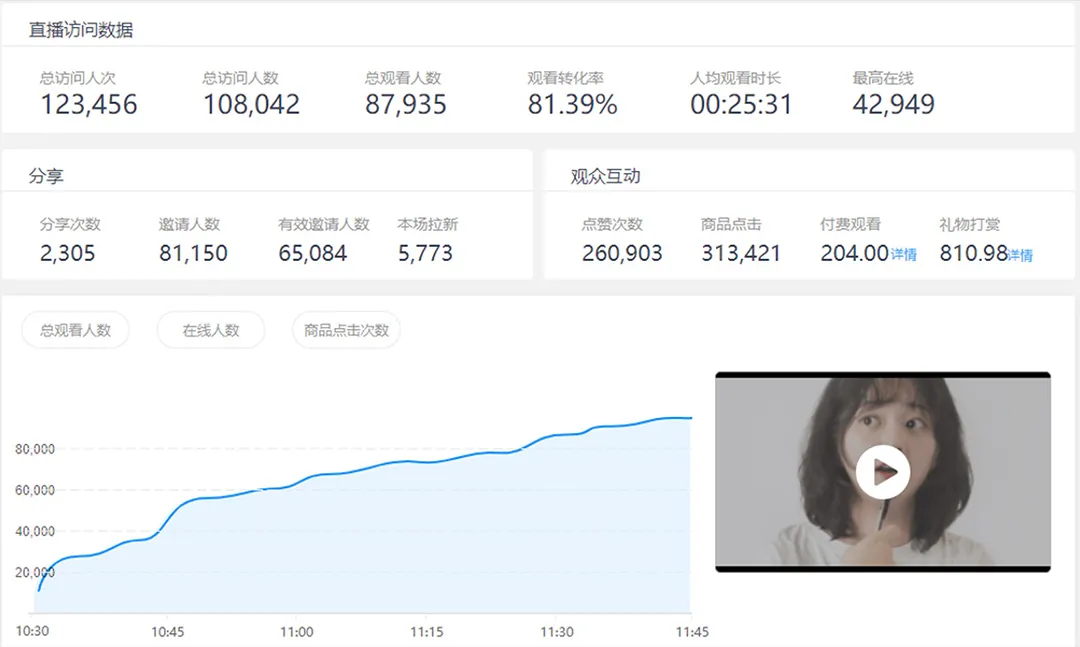This screenshot has height=647, width=1080.
Task: Select the 观看转化率 value 81.39%
Action: tap(572, 104)
